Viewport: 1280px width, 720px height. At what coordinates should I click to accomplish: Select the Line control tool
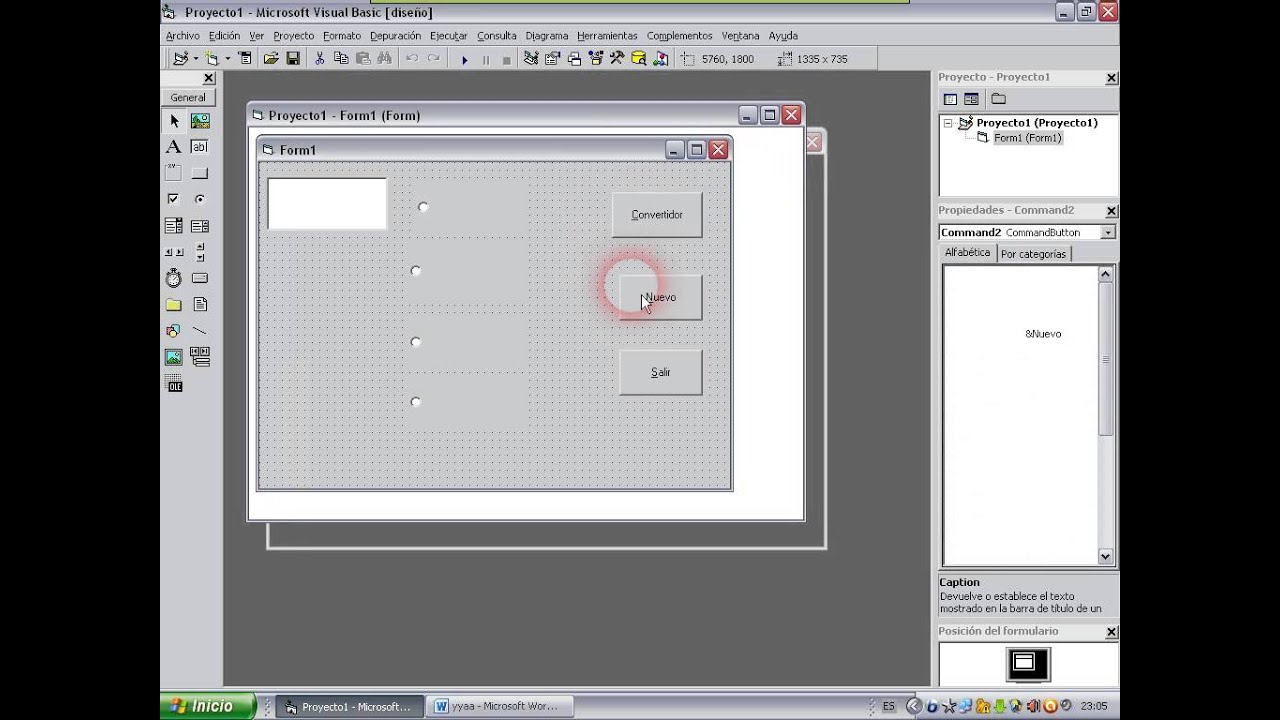[200, 330]
